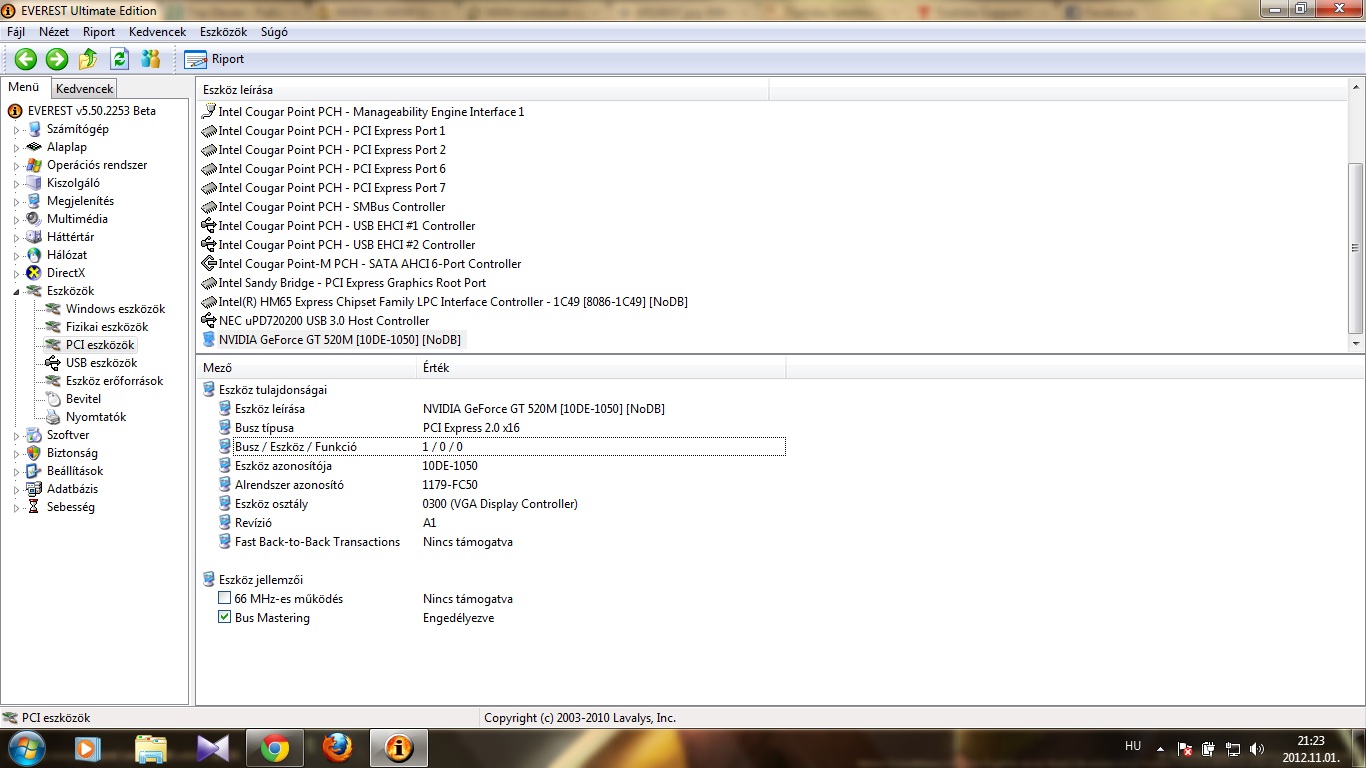Expand the Hálózat tree node
Screen dimensions: 1366x768
pyautogui.click(x=16, y=255)
